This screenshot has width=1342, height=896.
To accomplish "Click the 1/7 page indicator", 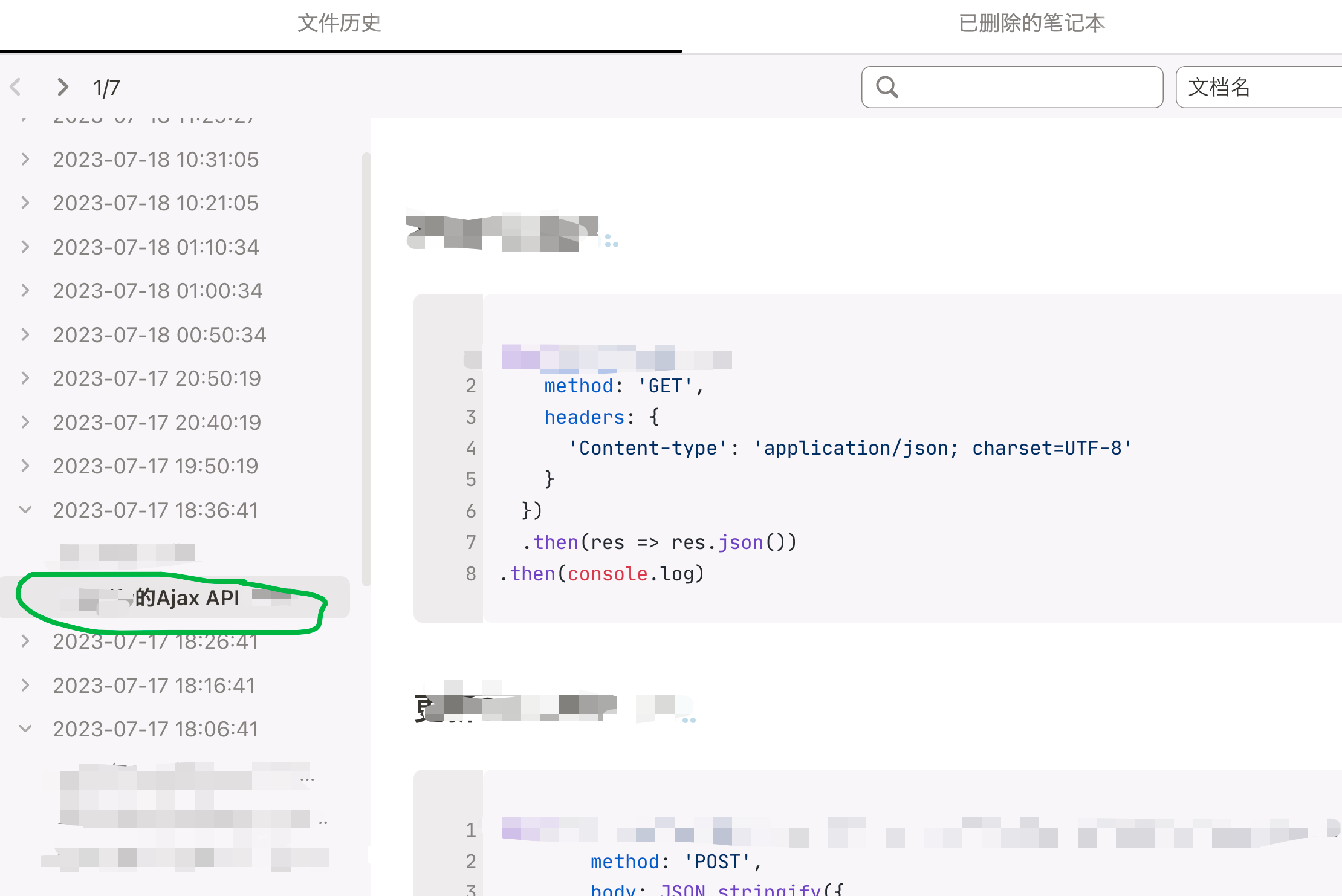I will click(106, 88).
